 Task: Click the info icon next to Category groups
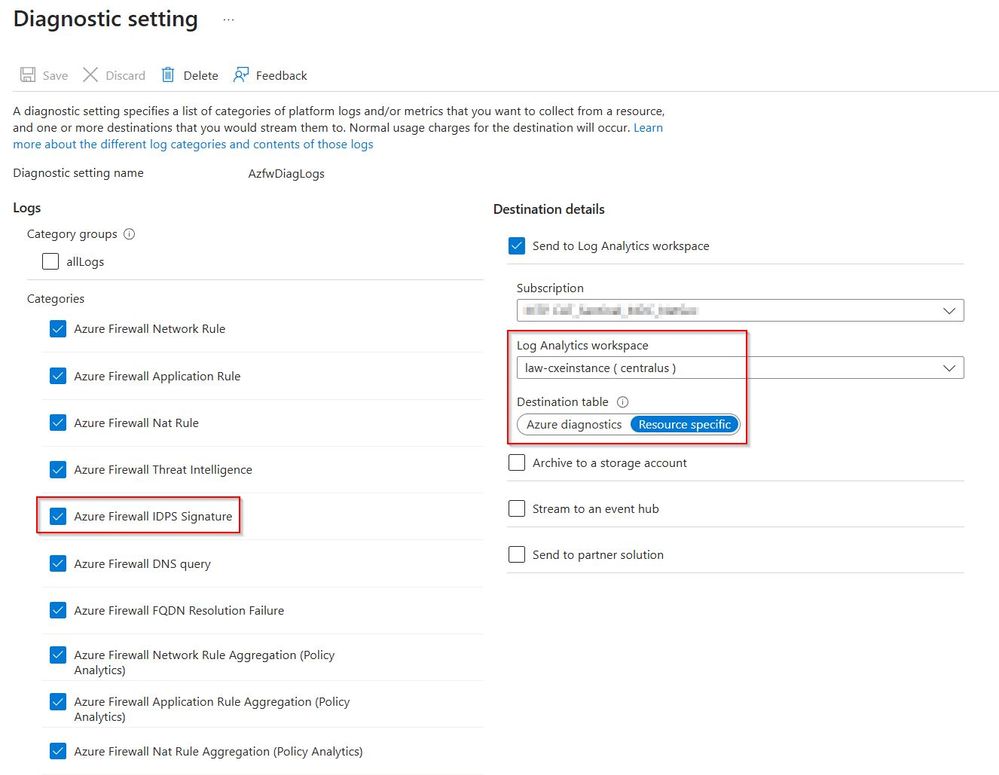coord(129,234)
